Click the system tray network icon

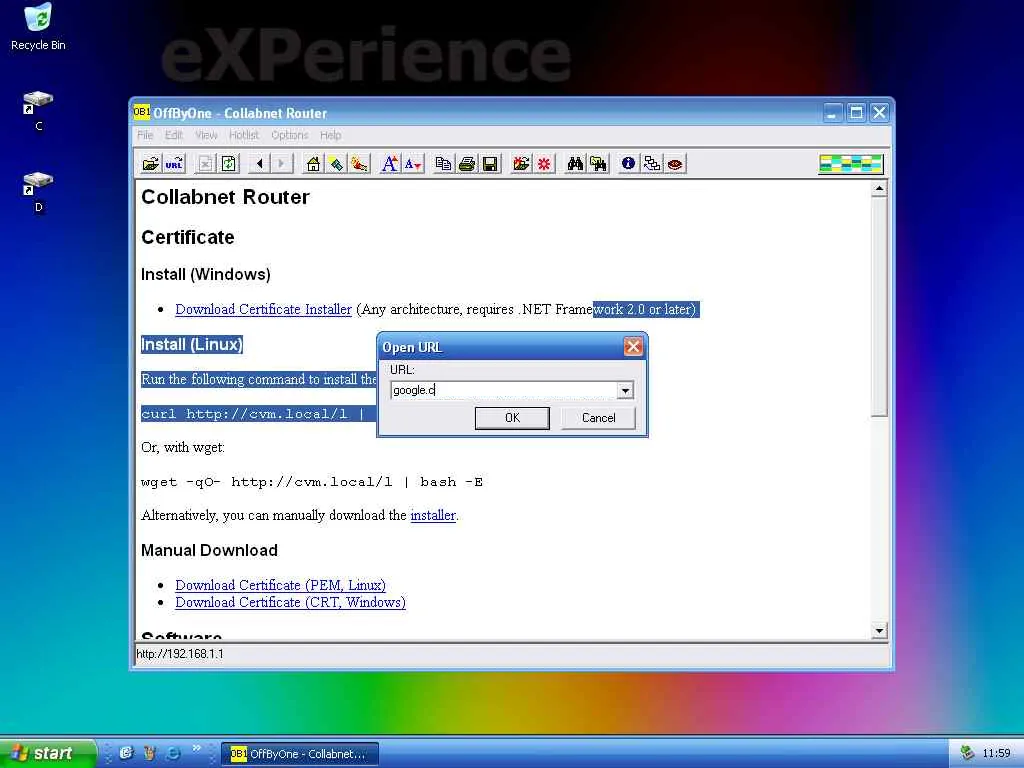coord(967,753)
